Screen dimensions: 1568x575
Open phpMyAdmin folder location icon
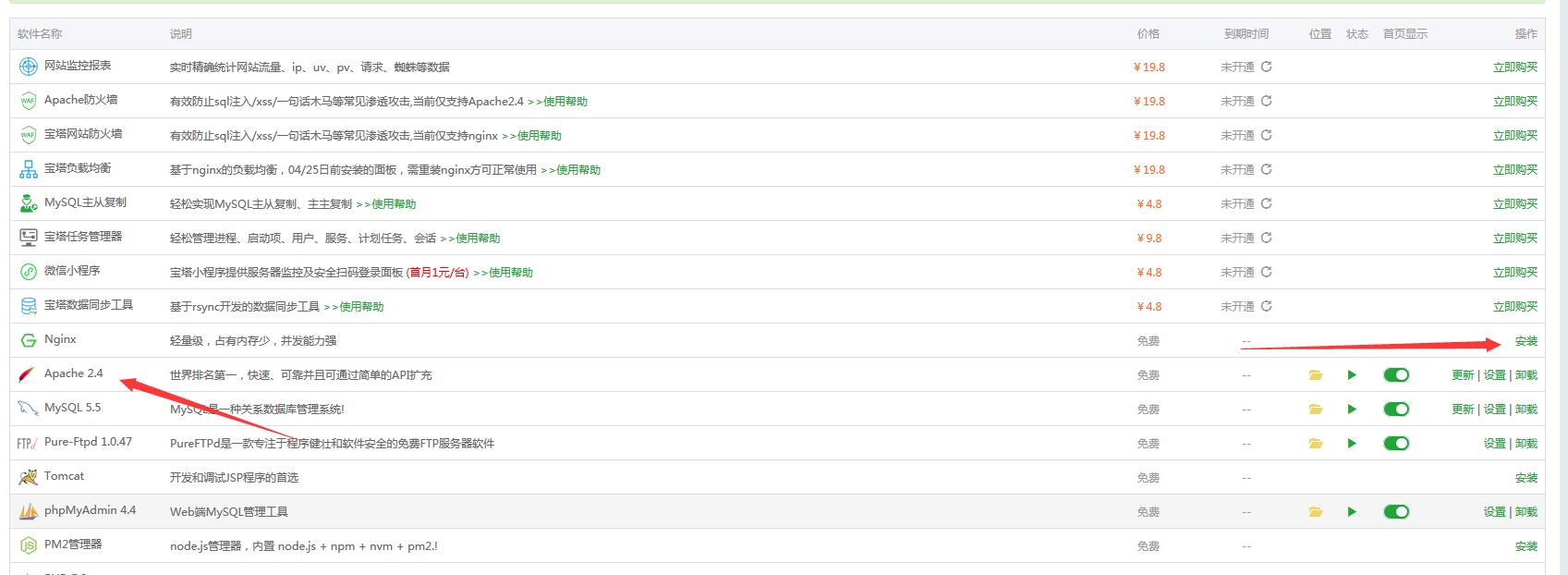coord(1316,512)
